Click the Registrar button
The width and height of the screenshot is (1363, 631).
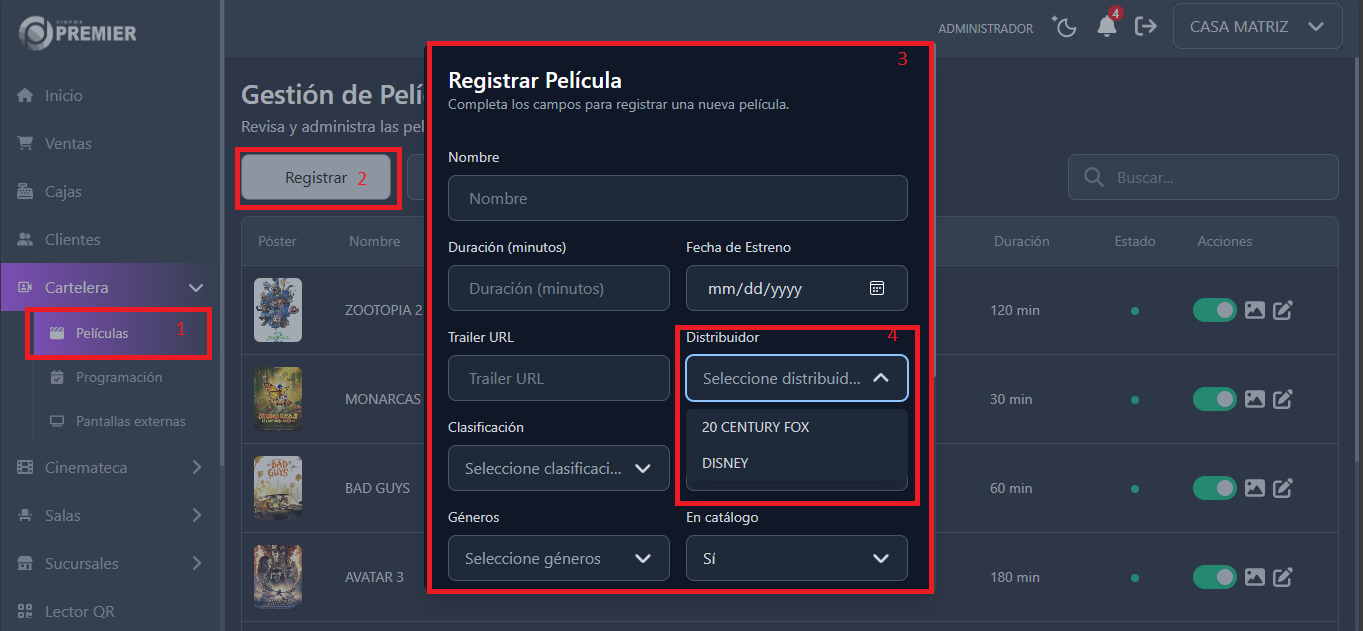[316, 177]
